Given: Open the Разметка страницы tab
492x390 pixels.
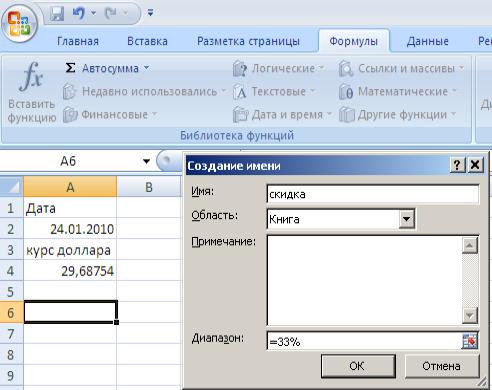Looking at the screenshot, I should tap(248, 41).
